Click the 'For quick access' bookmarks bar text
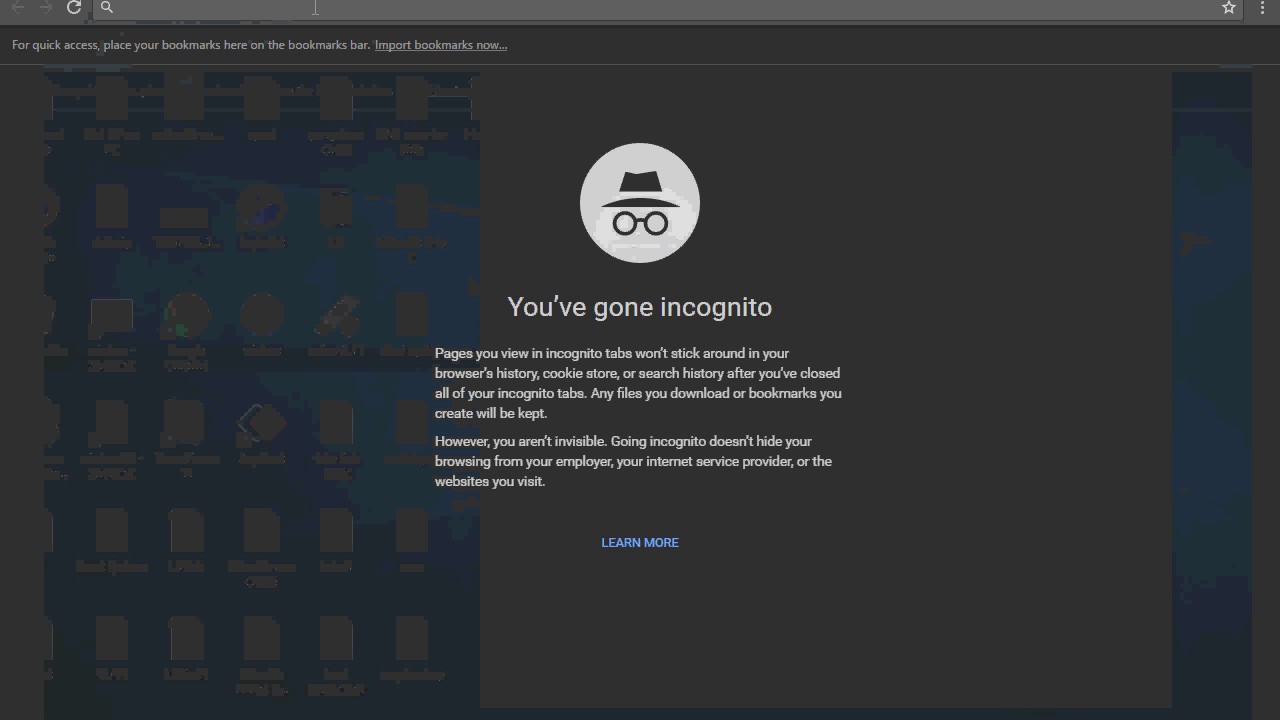 click(x=191, y=45)
